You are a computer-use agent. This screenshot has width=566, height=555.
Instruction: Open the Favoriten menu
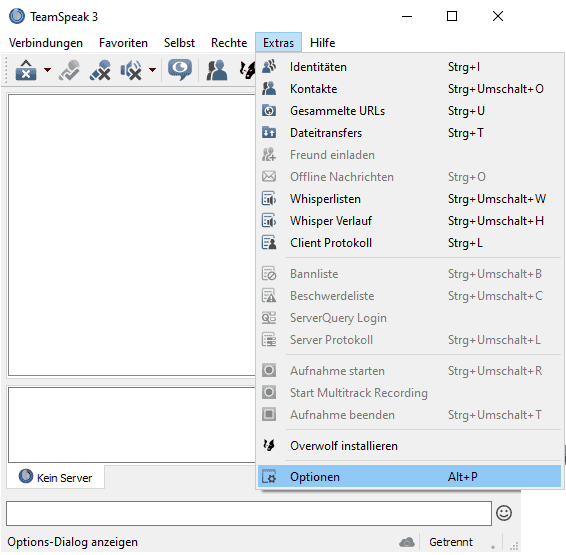123,43
